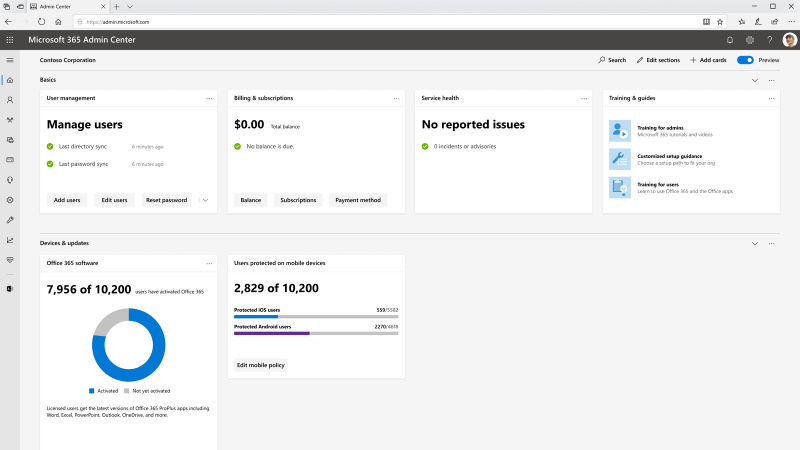Open Reports chart icon in sidebar

[10, 240]
